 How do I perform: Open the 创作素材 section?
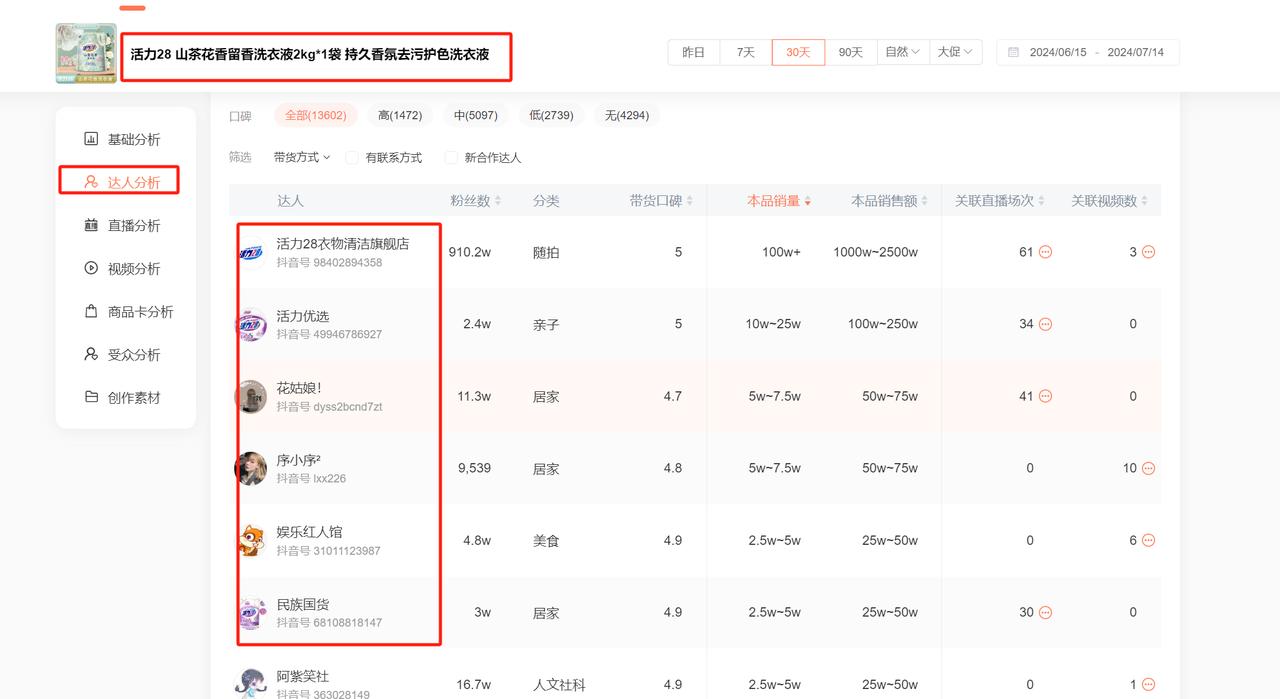click(122, 397)
